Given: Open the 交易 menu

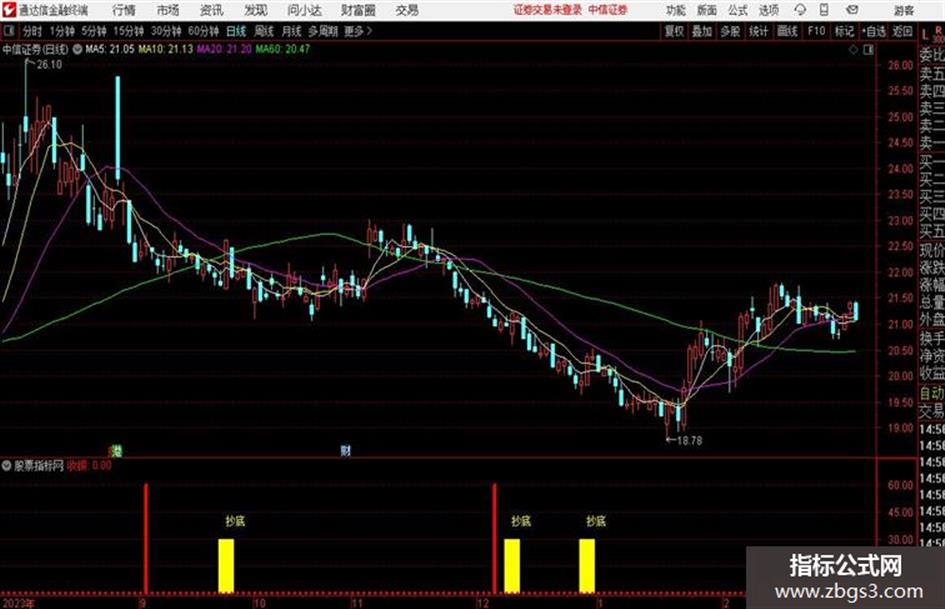Looking at the screenshot, I should 407,10.
